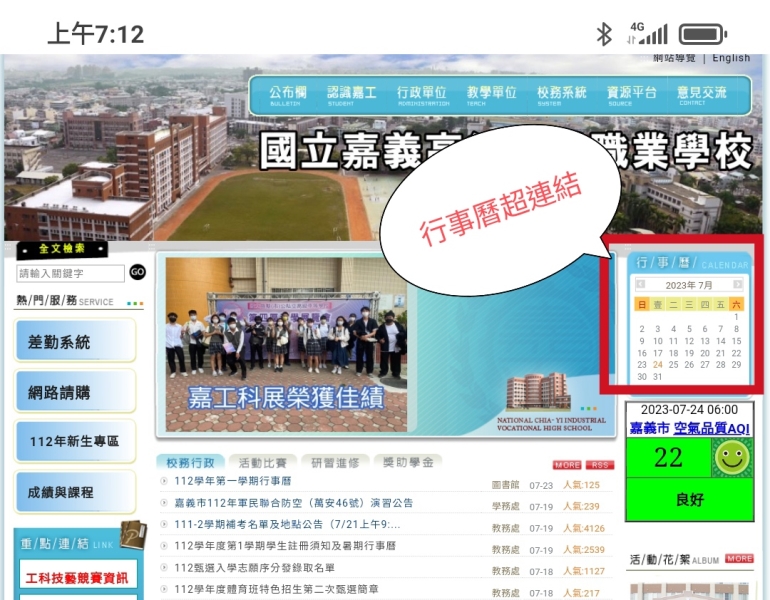Click the 2023年 7月 calendar month title

click(x=689, y=285)
